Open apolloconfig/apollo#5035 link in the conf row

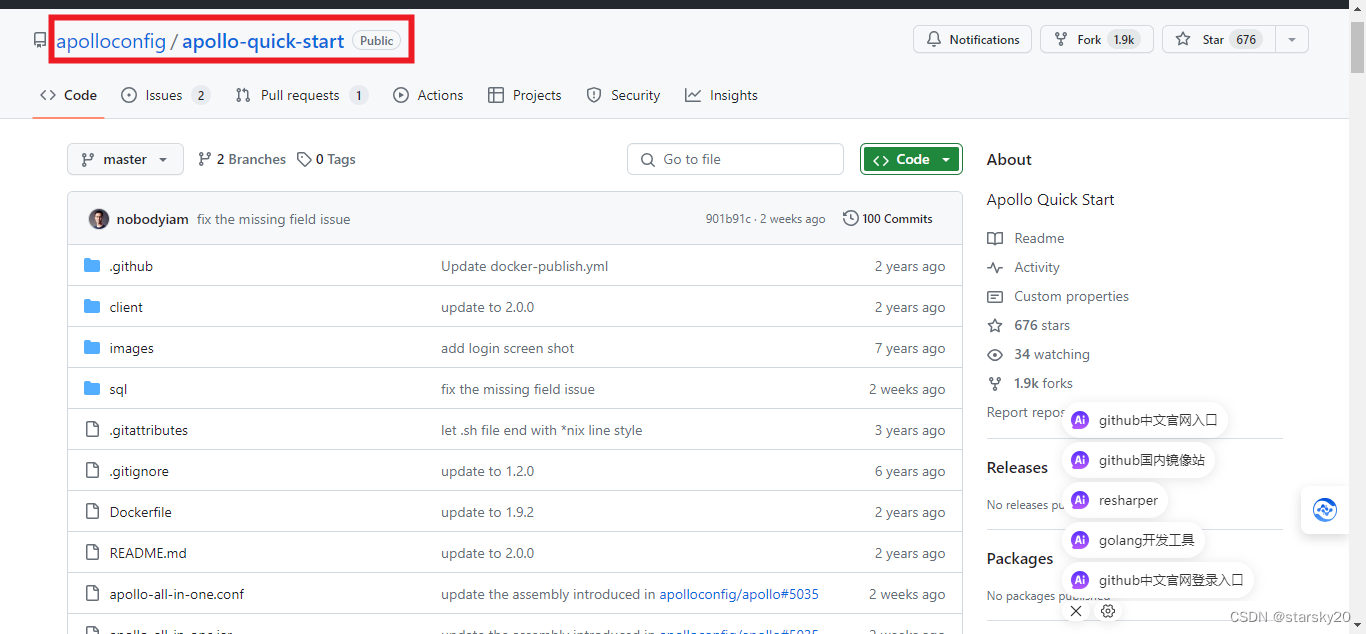pos(739,594)
